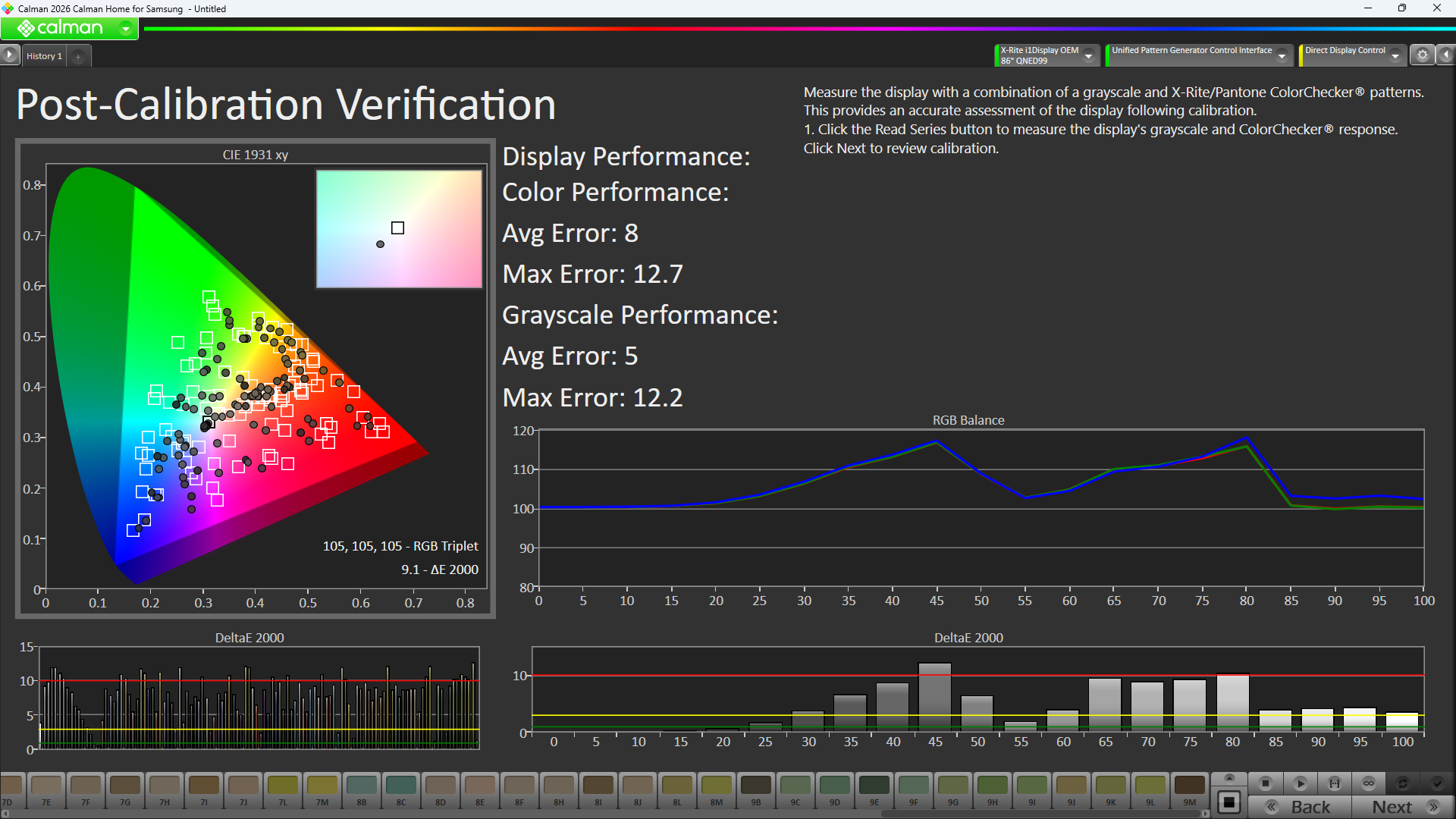
Task: Click the stop measurement button
Action: point(1265,783)
